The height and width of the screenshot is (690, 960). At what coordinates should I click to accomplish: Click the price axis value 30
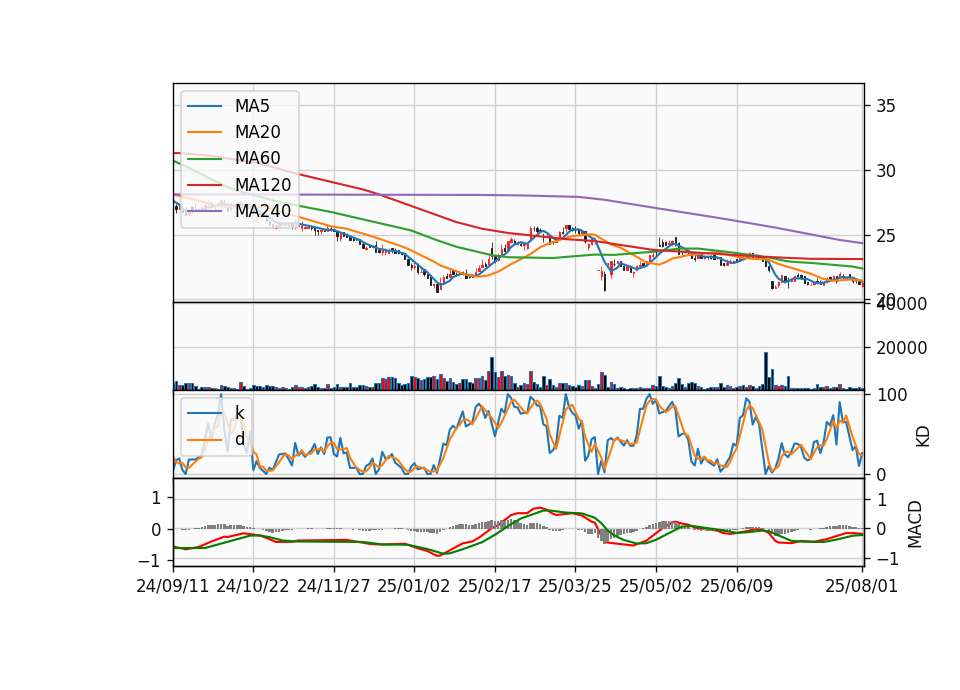(x=885, y=171)
